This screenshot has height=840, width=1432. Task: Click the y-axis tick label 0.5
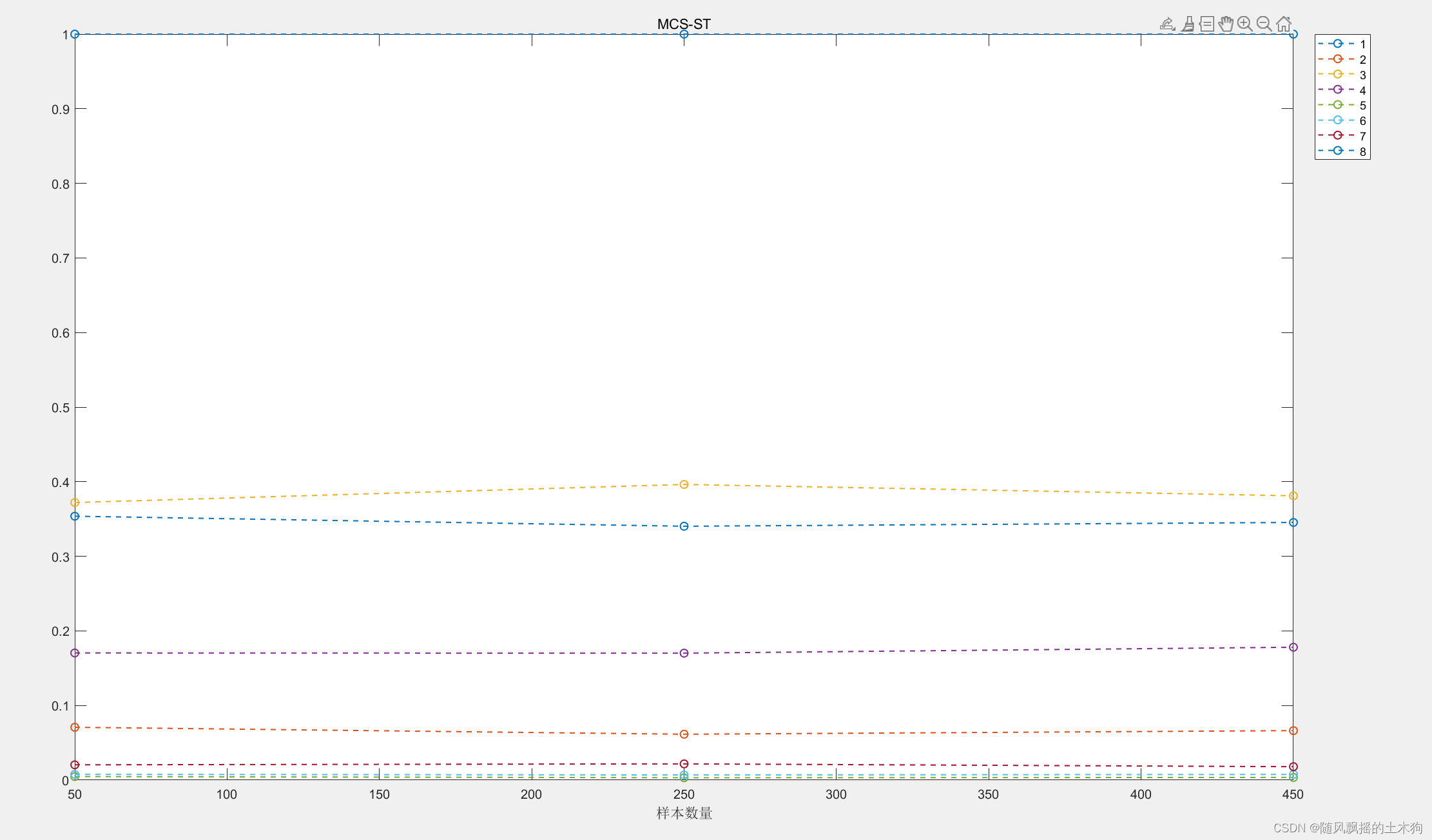[x=61, y=408]
